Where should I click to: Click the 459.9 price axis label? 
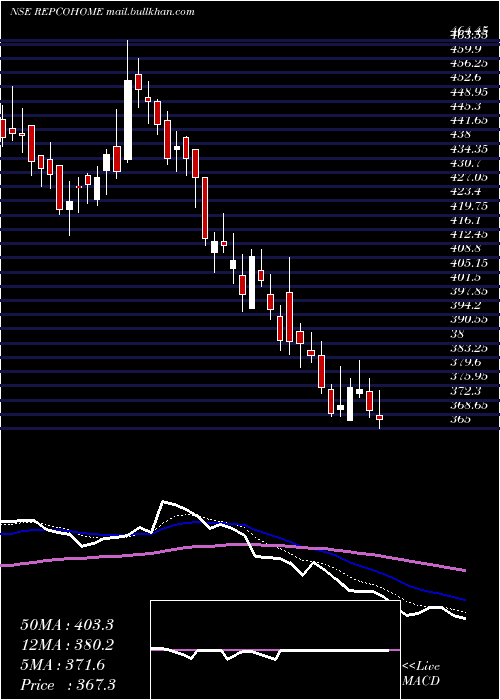464,49
